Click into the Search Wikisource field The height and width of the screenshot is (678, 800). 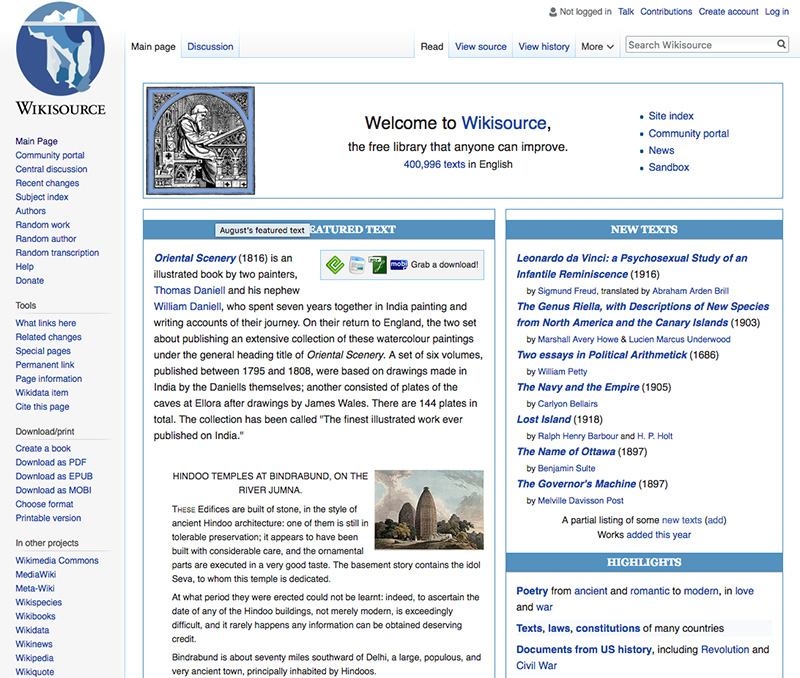[x=699, y=45]
